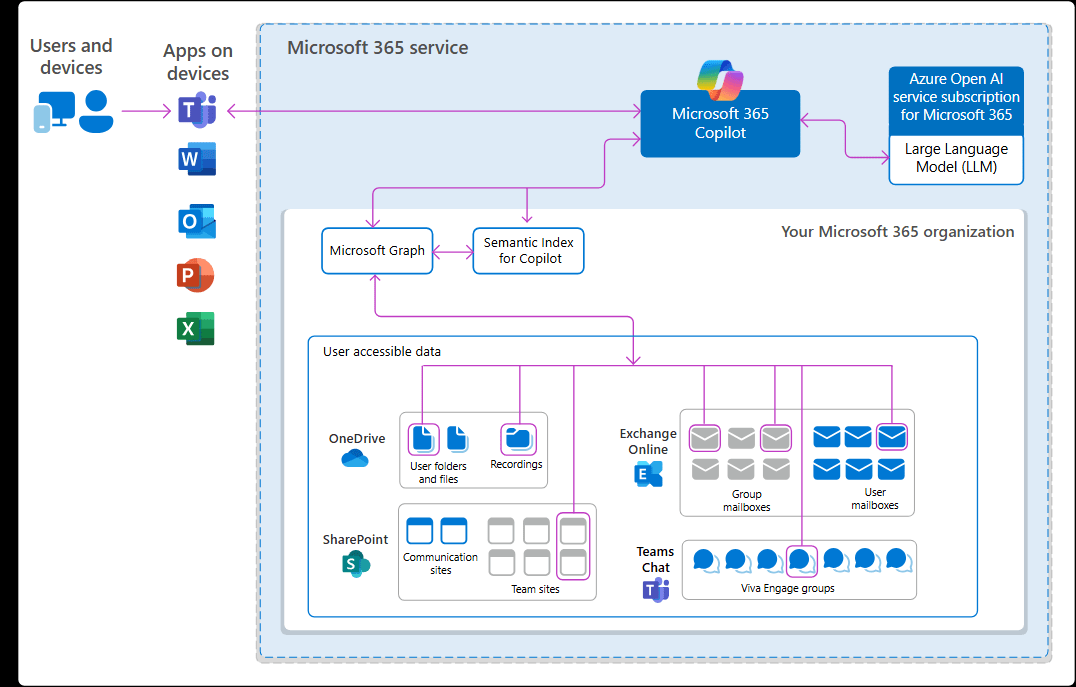Select the Microsoft Teams icon
The image size is (1076, 687).
point(196,110)
